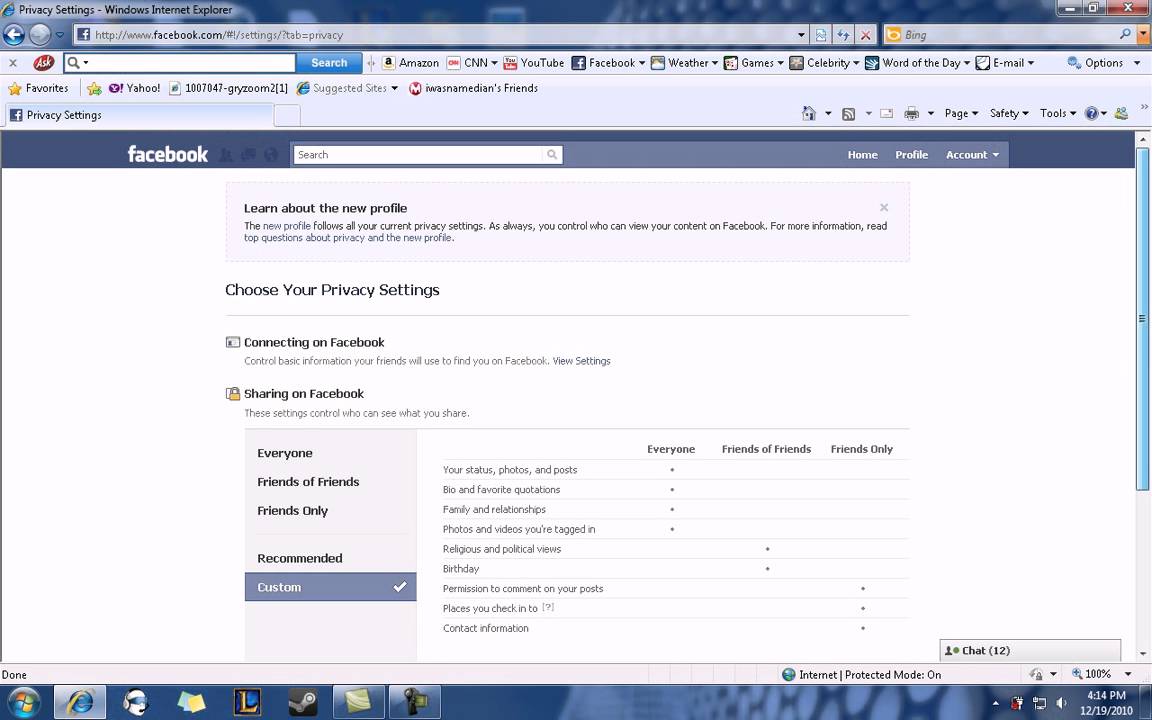Close the Learn about the new profile notice
Viewport: 1152px width, 720px height.
884,207
